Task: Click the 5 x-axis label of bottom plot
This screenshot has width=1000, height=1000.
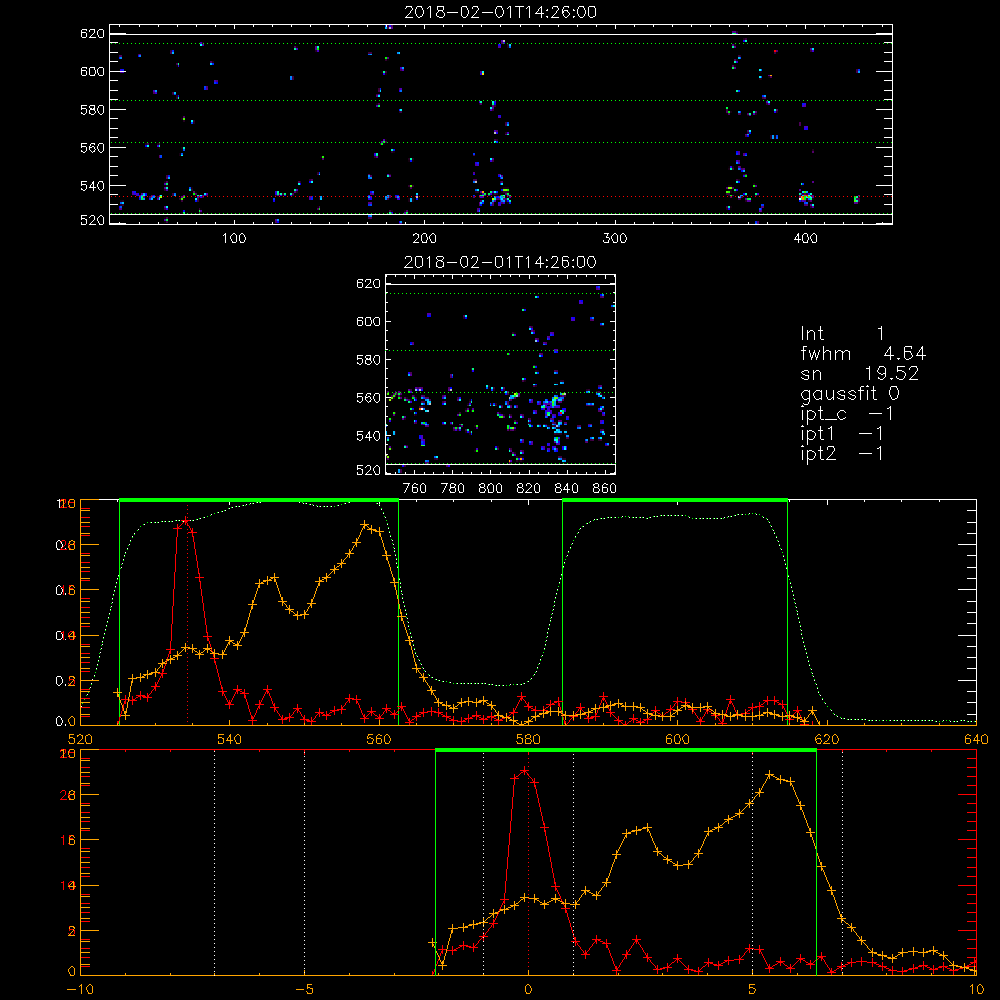Action: 753,990
